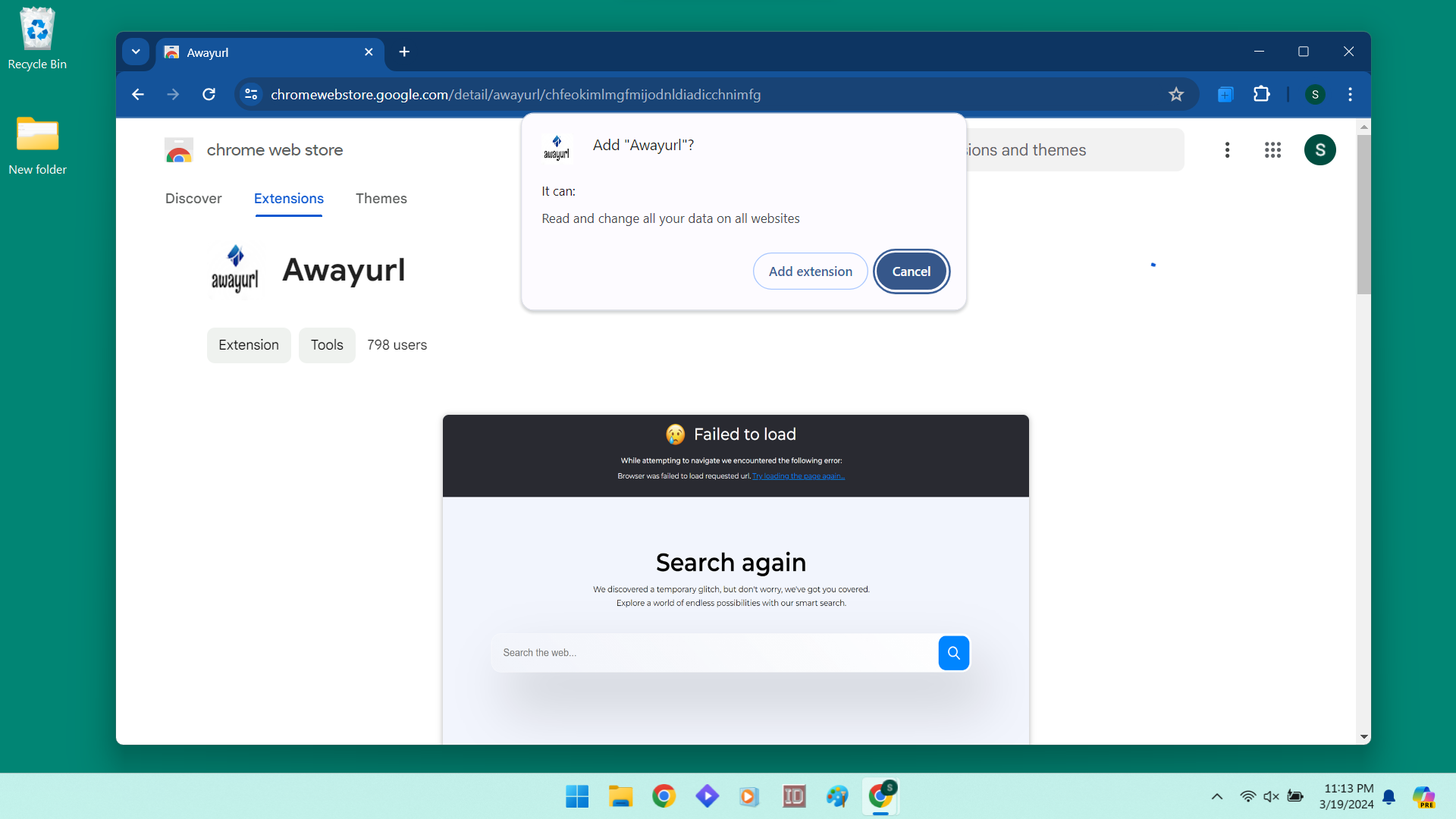Image resolution: width=1456 pixels, height=819 pixels.
Task: Open Copilot preview icon in taskbar
Action: [1424, 797]
